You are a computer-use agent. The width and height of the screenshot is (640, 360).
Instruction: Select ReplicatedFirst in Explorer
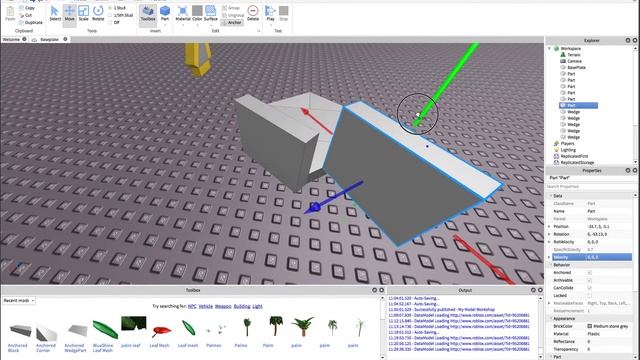click(571, 156)
